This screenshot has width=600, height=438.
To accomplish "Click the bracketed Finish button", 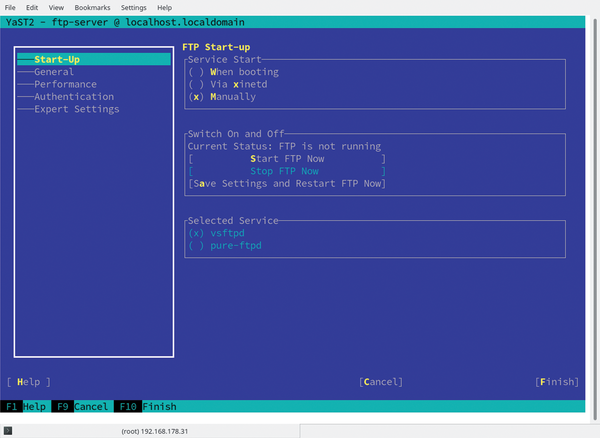I will point(557,382).
